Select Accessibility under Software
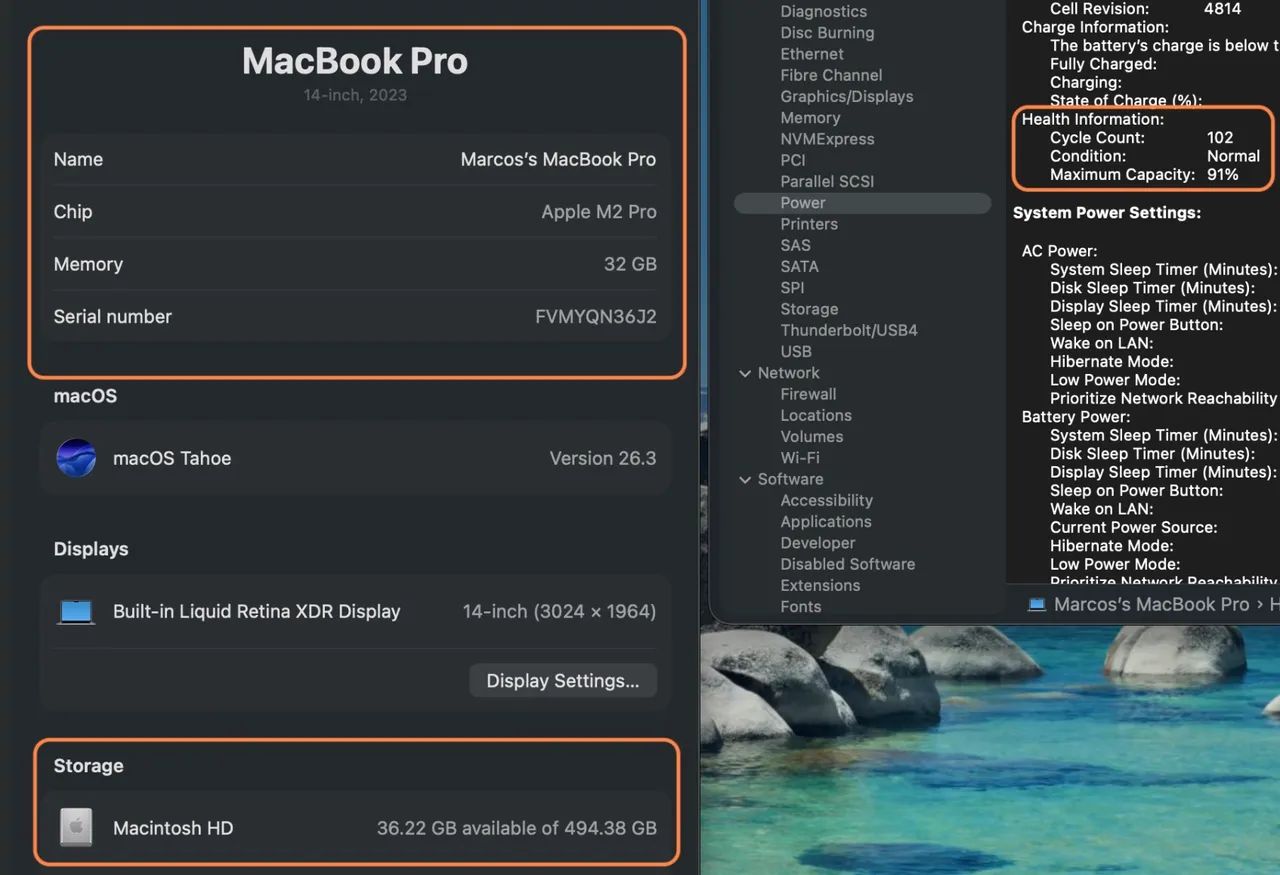The image size is (1280, 875). coord(826,500)
